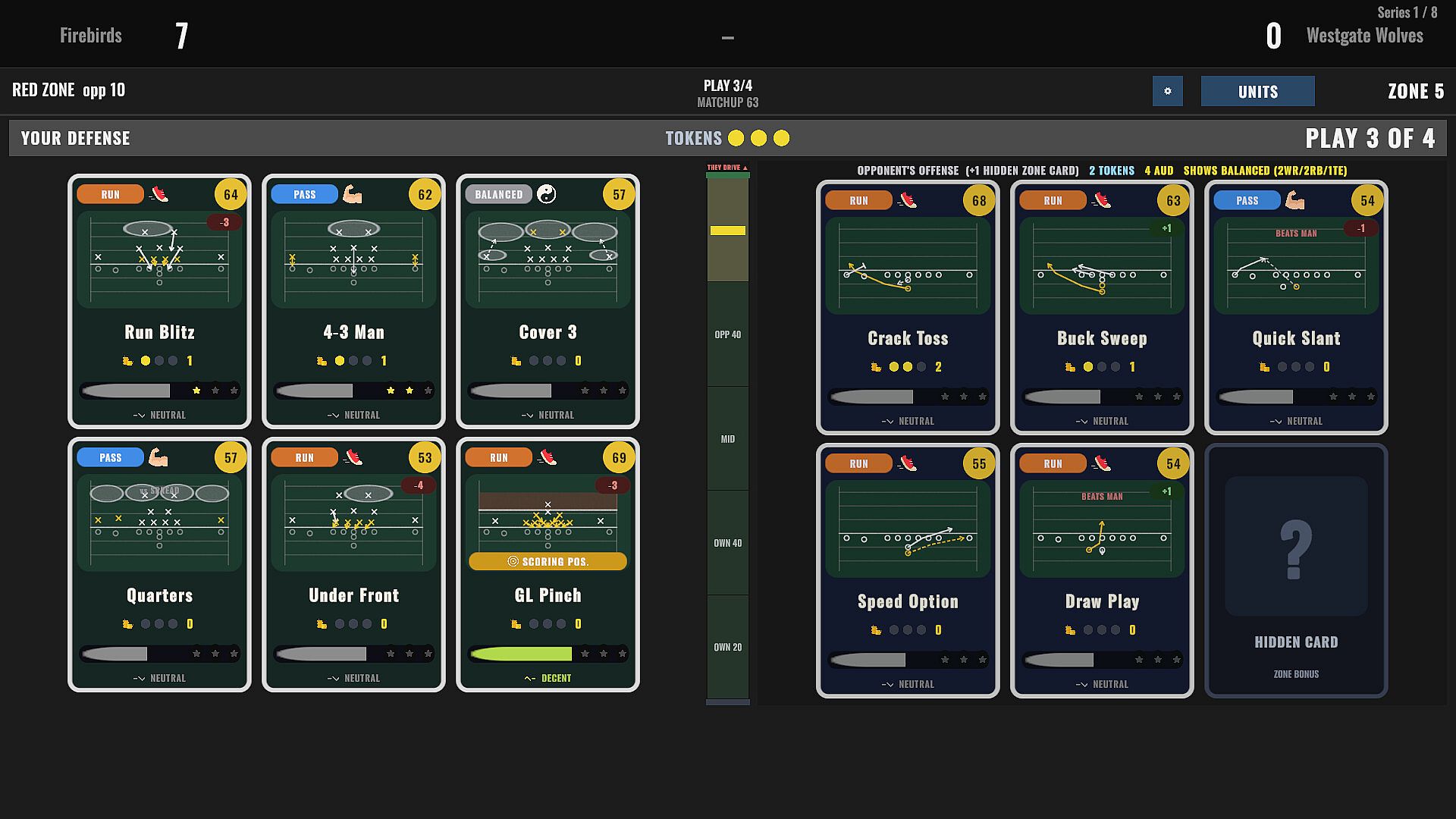Click the strength bar on Buck Sweep card
This screenshot has height=819, width=1456.
click(1062, 397)
